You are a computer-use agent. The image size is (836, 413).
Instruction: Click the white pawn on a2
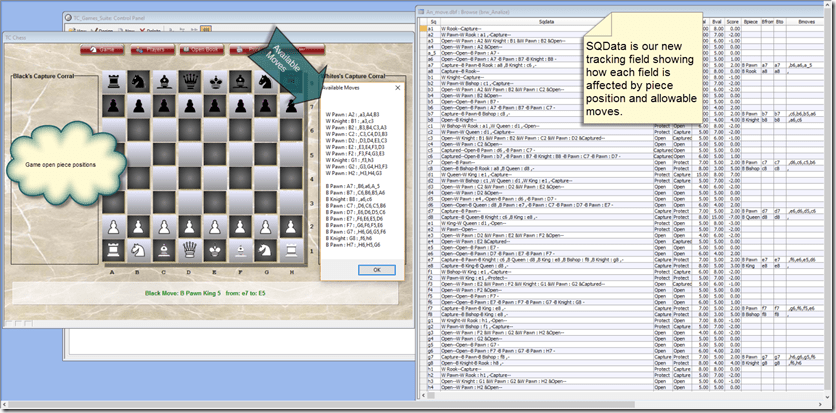point(111,226)
